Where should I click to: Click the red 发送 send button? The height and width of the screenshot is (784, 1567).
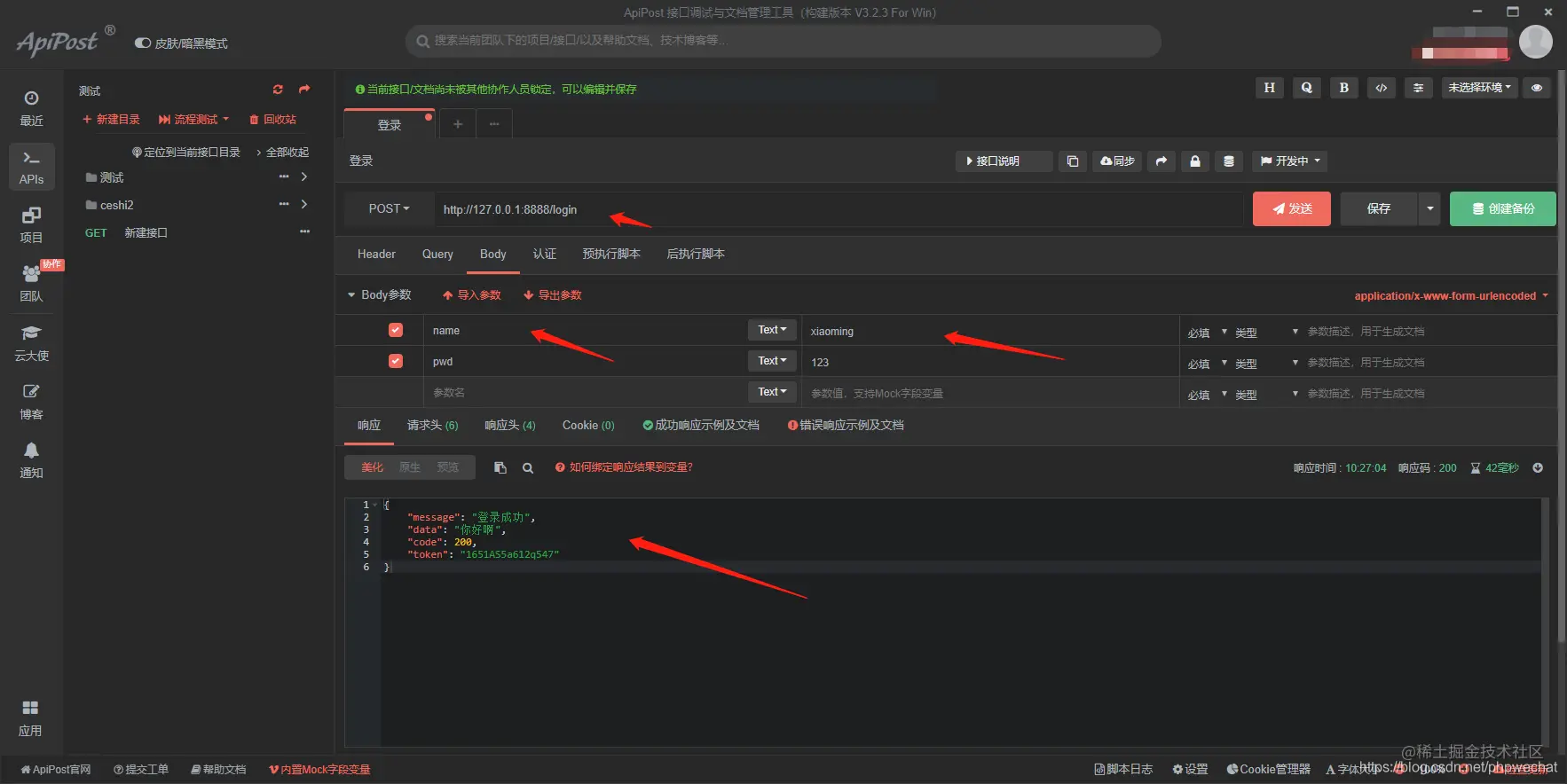tap(1292, 209)
